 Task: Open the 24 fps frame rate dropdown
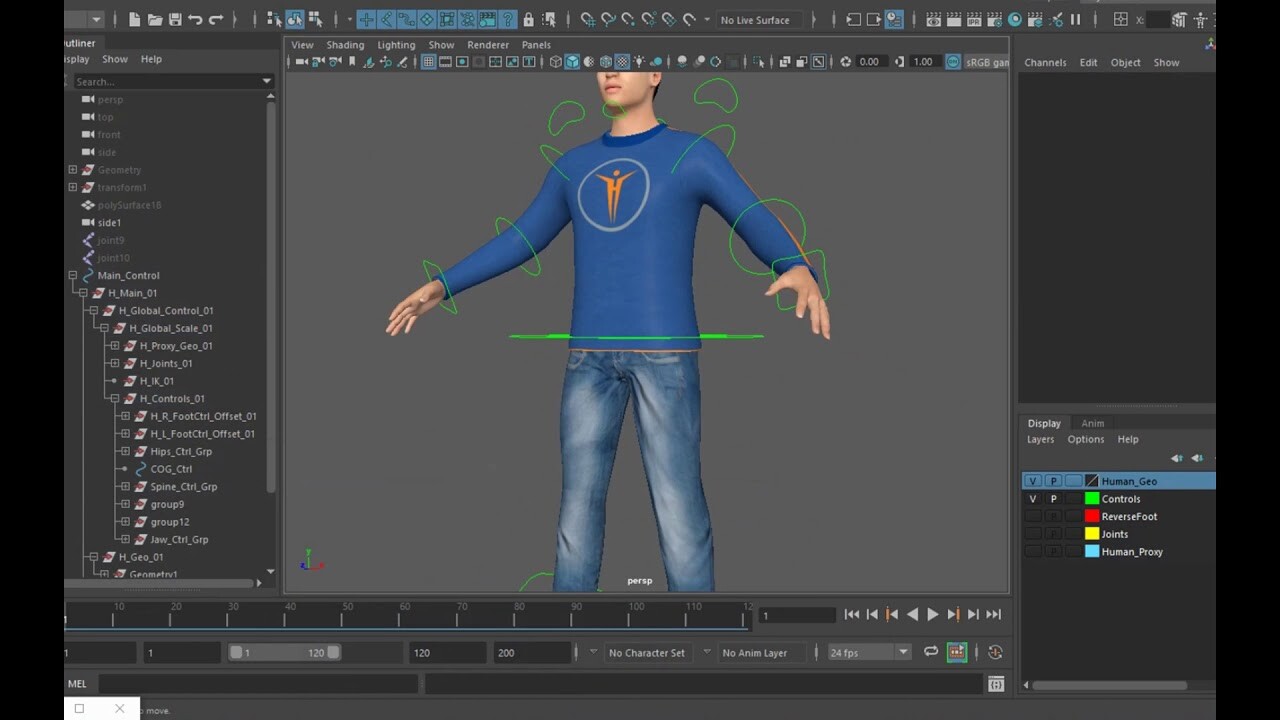tap(902, 652)
